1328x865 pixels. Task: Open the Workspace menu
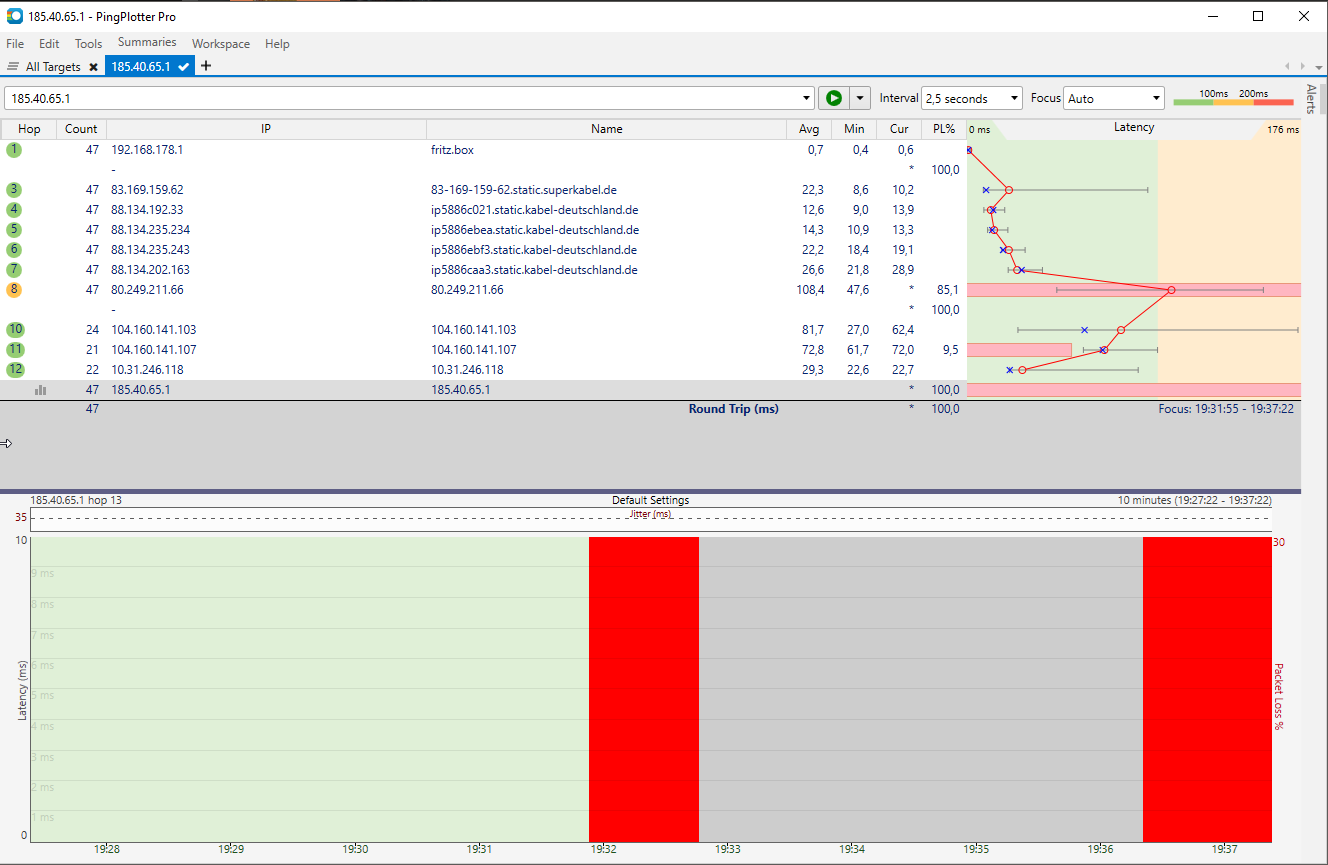click(221, 43)
